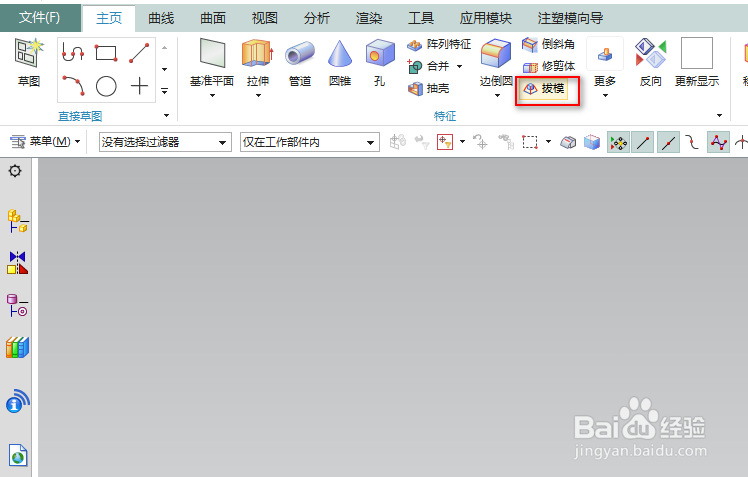Viewport: 748px width, 477px height.
Task: Click 倒斜角 chamfer command
Action: point(548,44)
